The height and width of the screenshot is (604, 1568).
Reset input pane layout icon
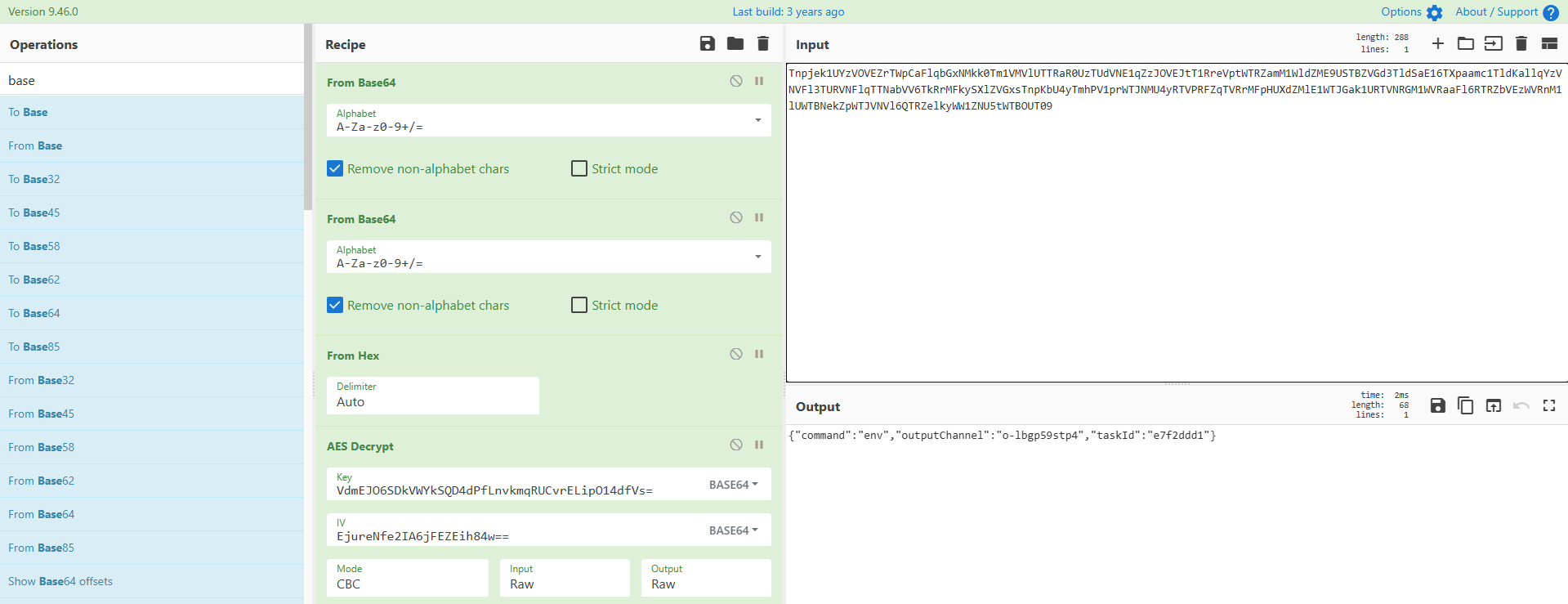coord(1549,44)
